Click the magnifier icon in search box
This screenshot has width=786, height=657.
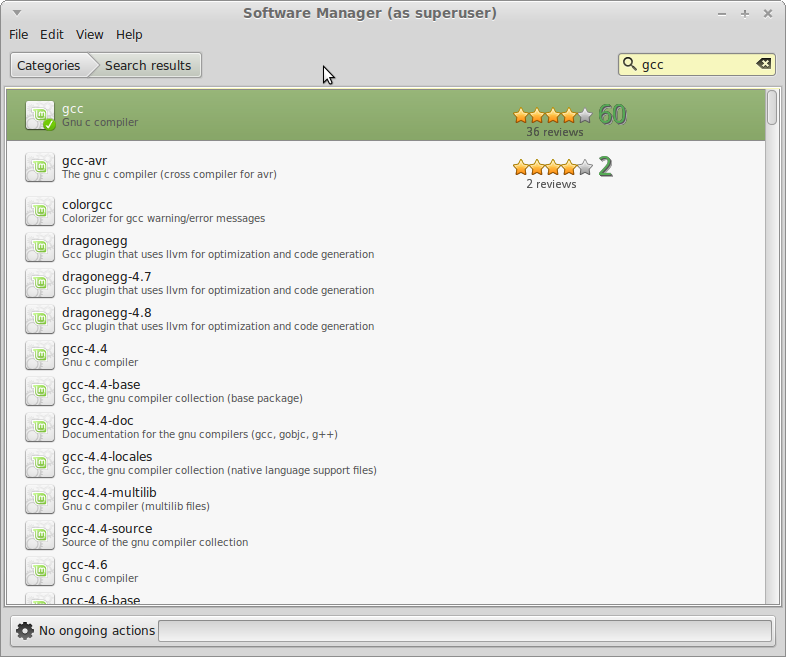629,64
